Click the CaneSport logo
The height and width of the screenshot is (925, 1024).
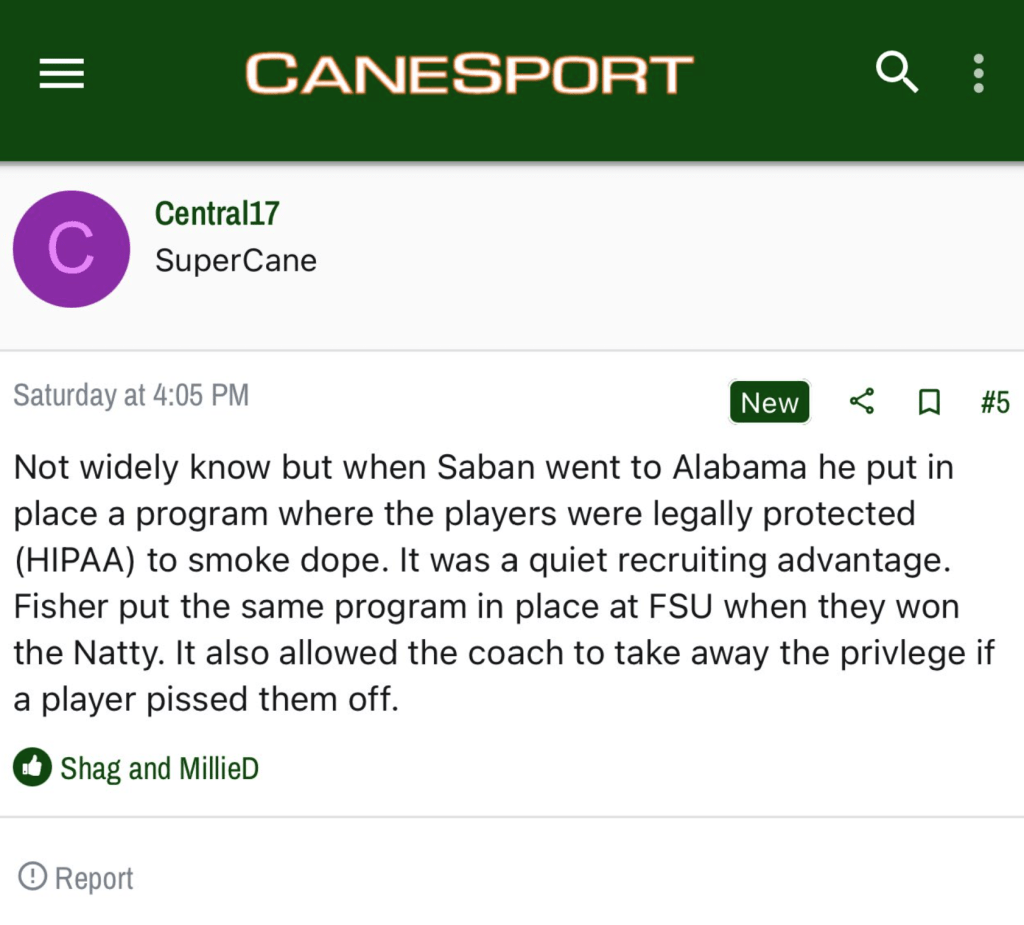(469, 74)
